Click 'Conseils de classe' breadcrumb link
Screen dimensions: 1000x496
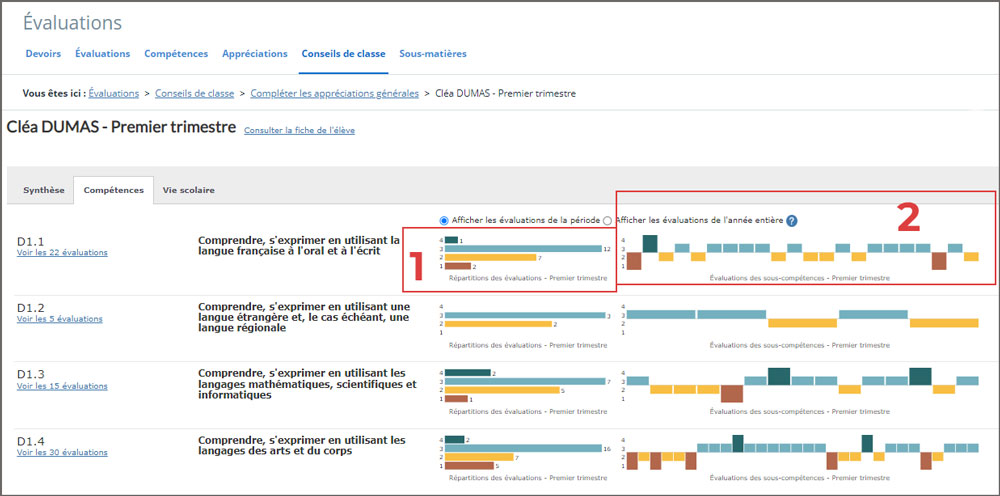tap(194, 93)
